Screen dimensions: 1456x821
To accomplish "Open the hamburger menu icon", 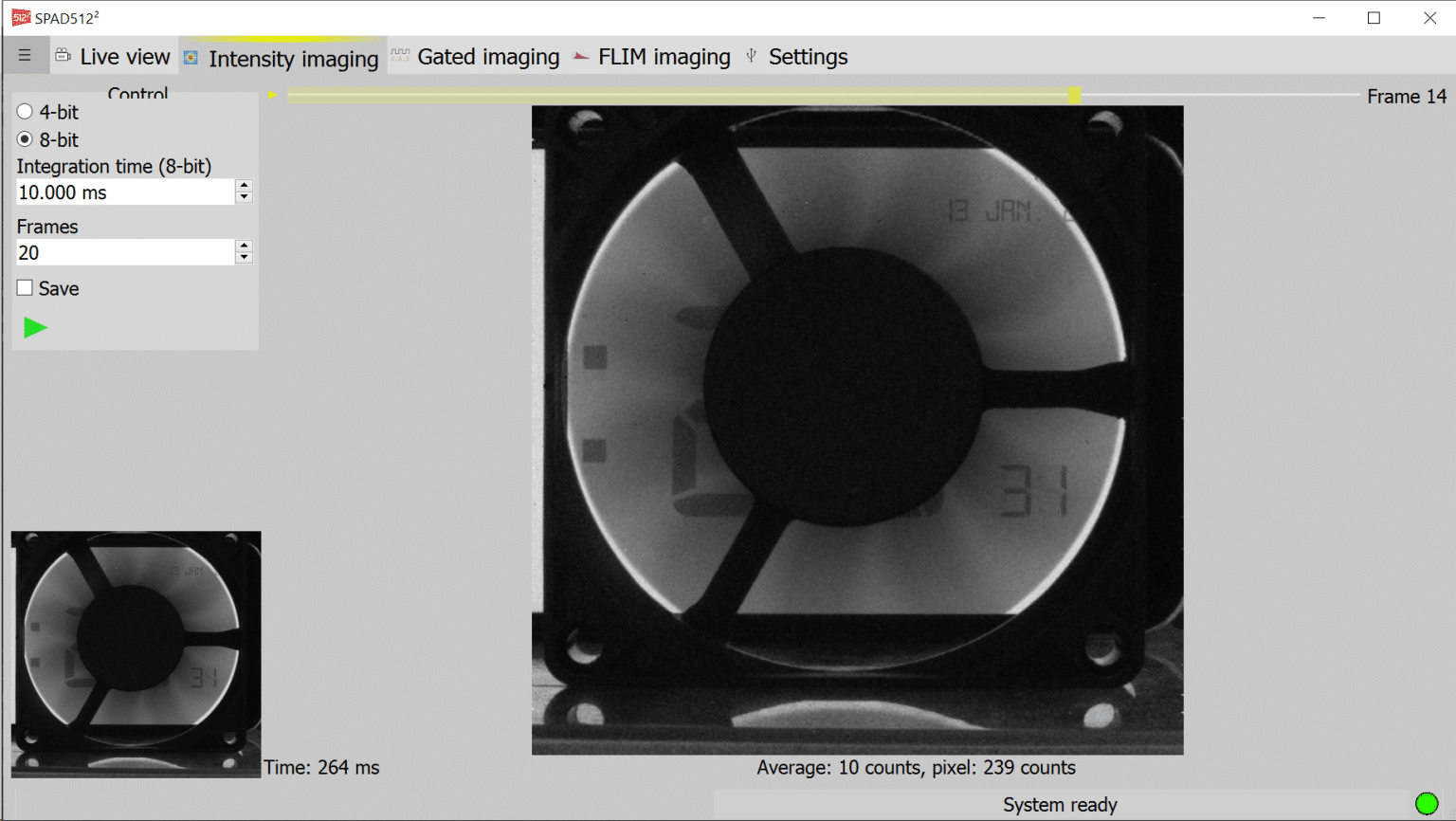I will (x=25, y=54).
